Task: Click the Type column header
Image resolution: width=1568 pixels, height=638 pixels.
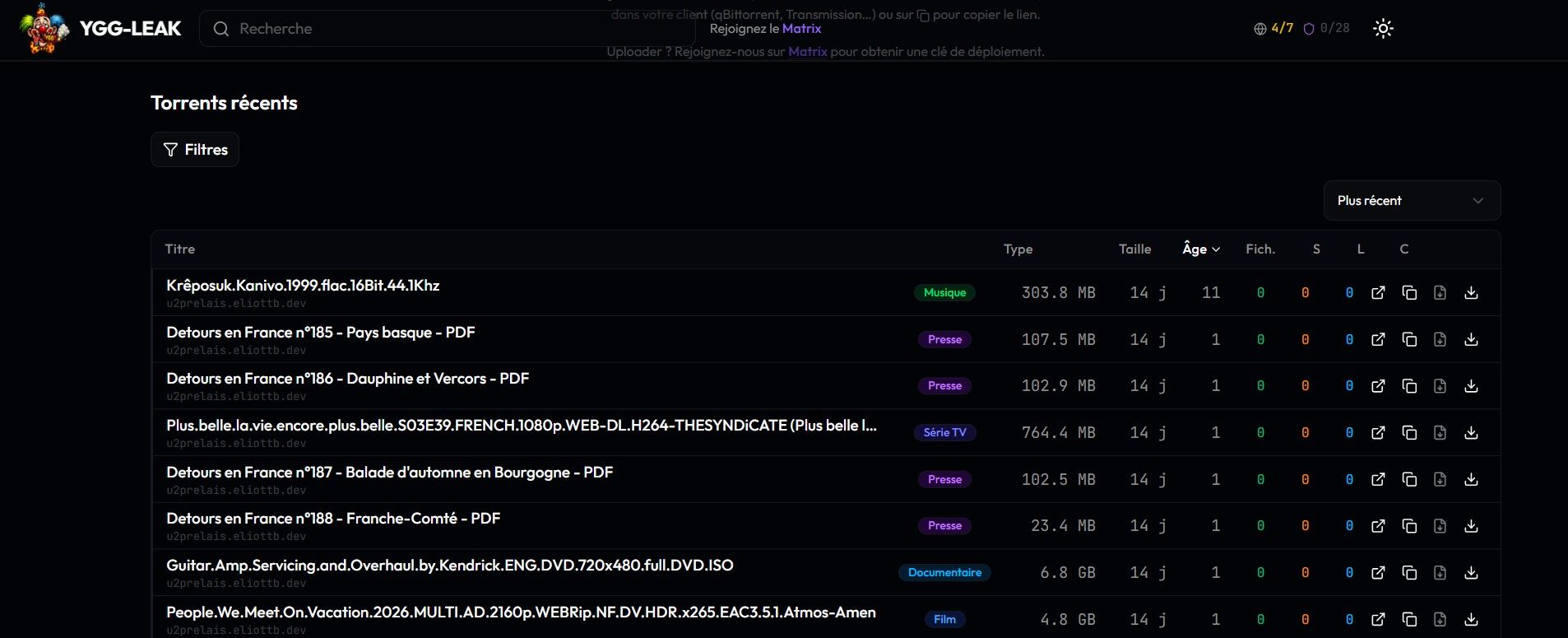Action: coord(1018,249)
